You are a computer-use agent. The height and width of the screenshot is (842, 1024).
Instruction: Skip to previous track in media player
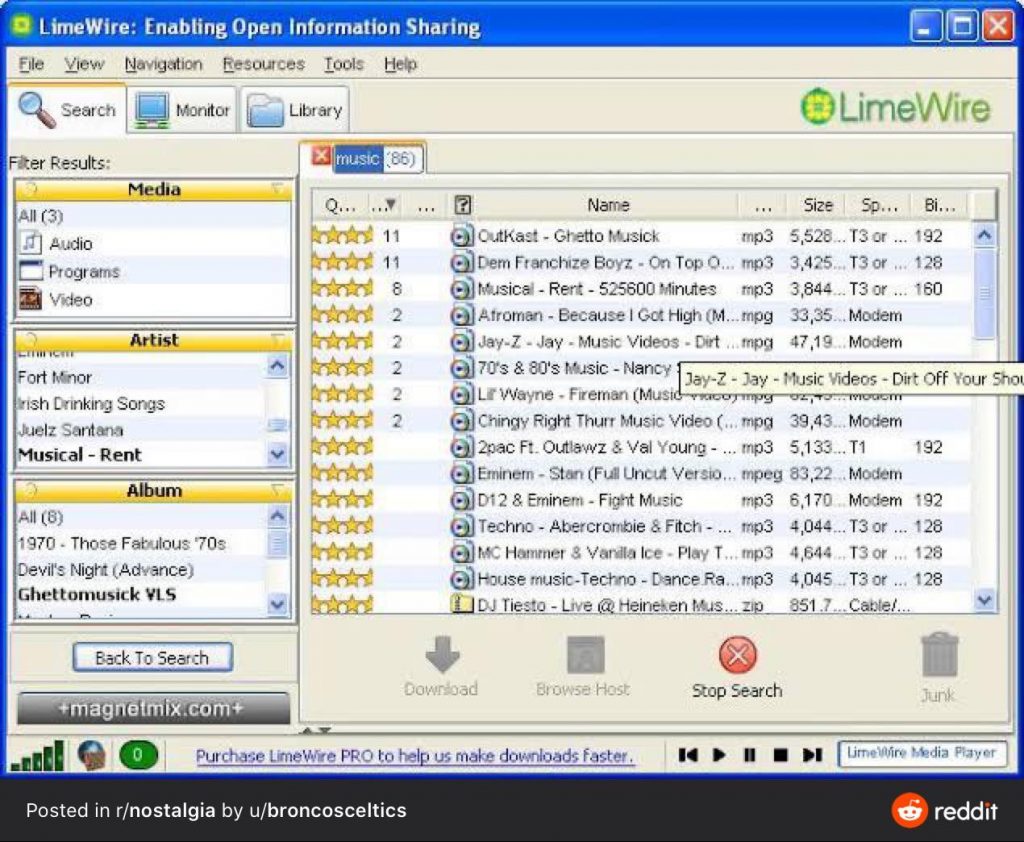(688, 755)
